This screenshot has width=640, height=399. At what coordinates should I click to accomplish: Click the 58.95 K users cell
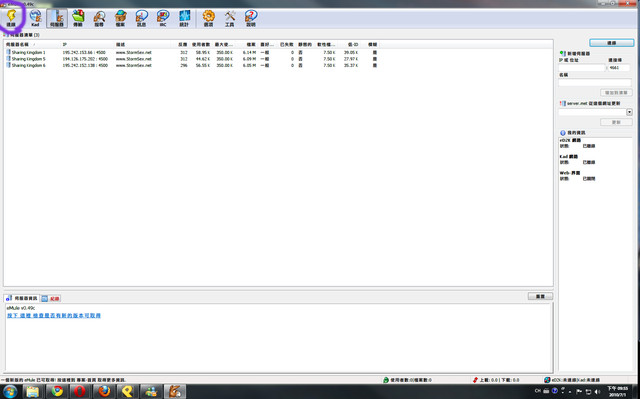point(202,53)
